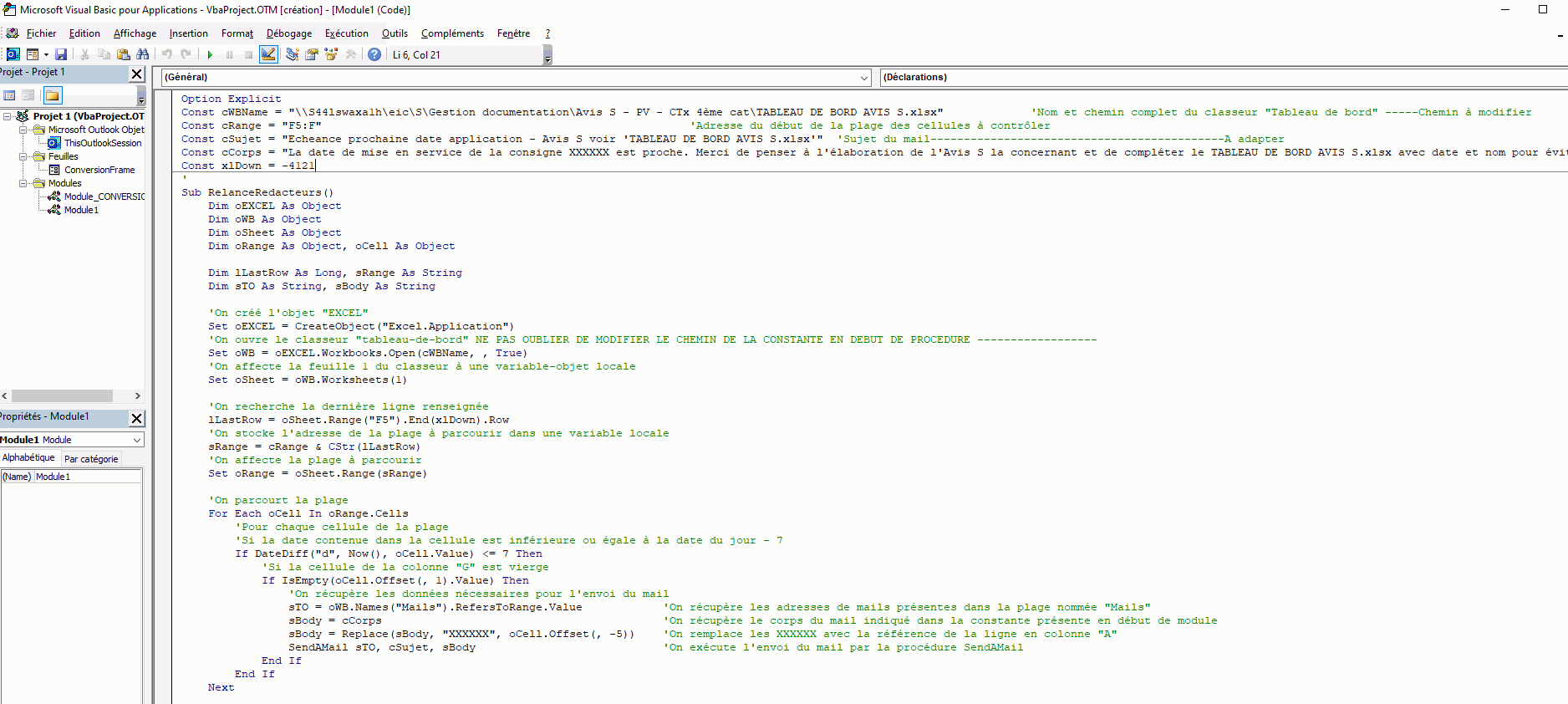Screen dimensions: 1568x704
Task: Expand the Module1 properties object dropdown
Action: 136,440
